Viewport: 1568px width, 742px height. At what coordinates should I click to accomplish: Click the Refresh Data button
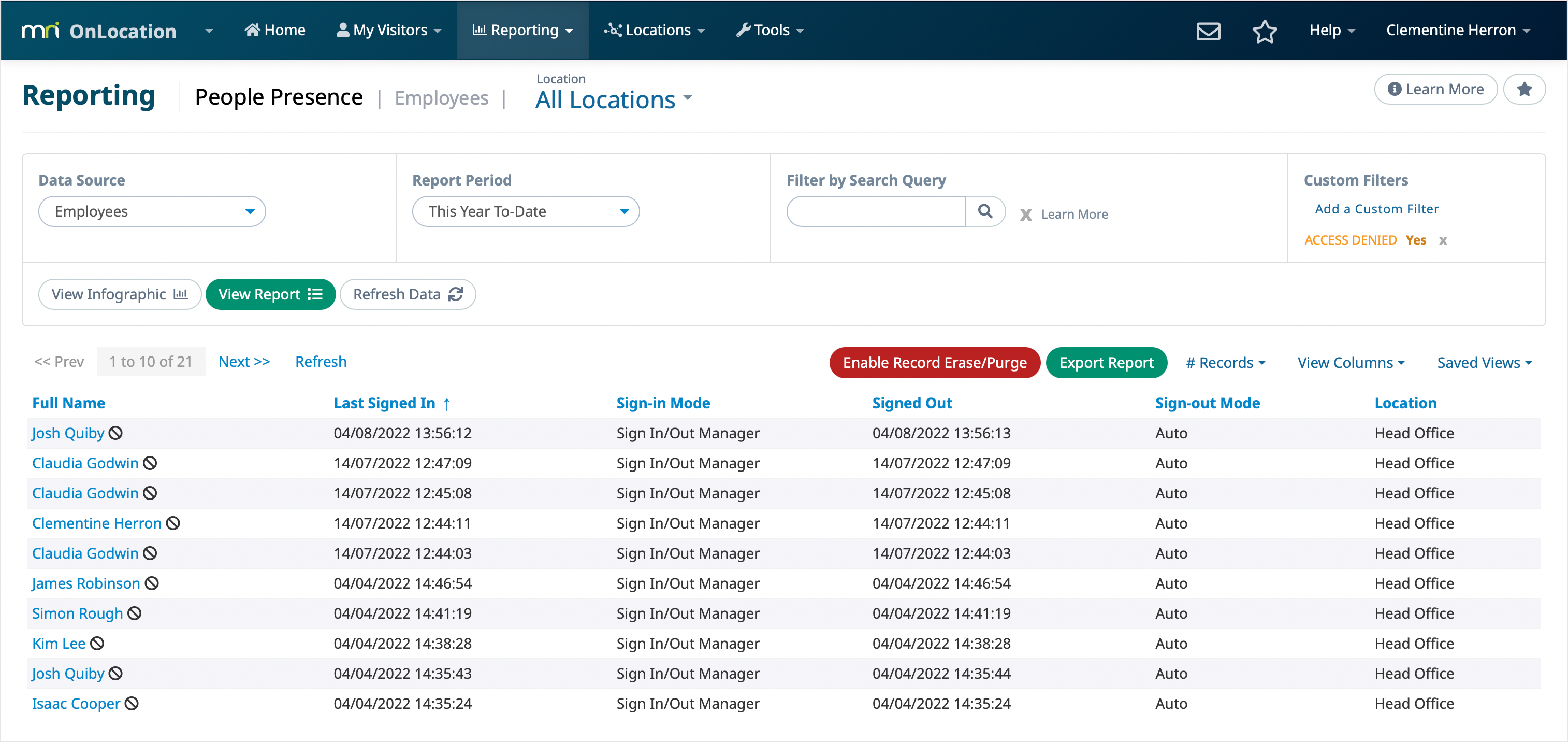[408, 294]
